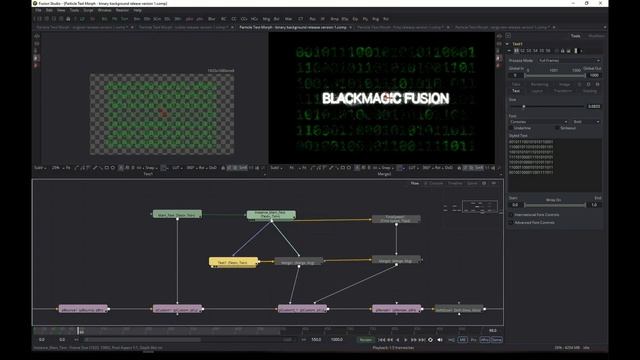The height and width of the screenshot is (360, 640).
Task: Select the pRender1 node
Action: [x=396, y=309]
